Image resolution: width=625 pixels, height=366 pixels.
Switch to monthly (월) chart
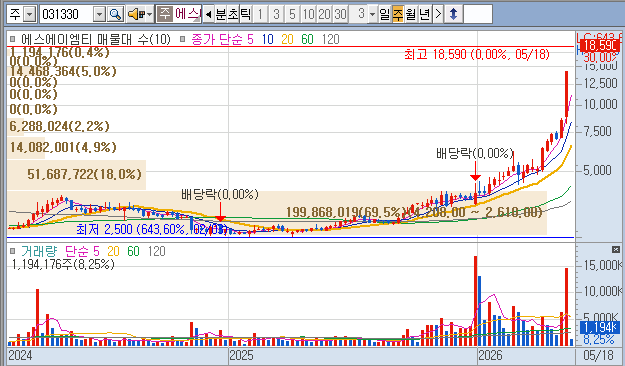click(x=411, y=14)
